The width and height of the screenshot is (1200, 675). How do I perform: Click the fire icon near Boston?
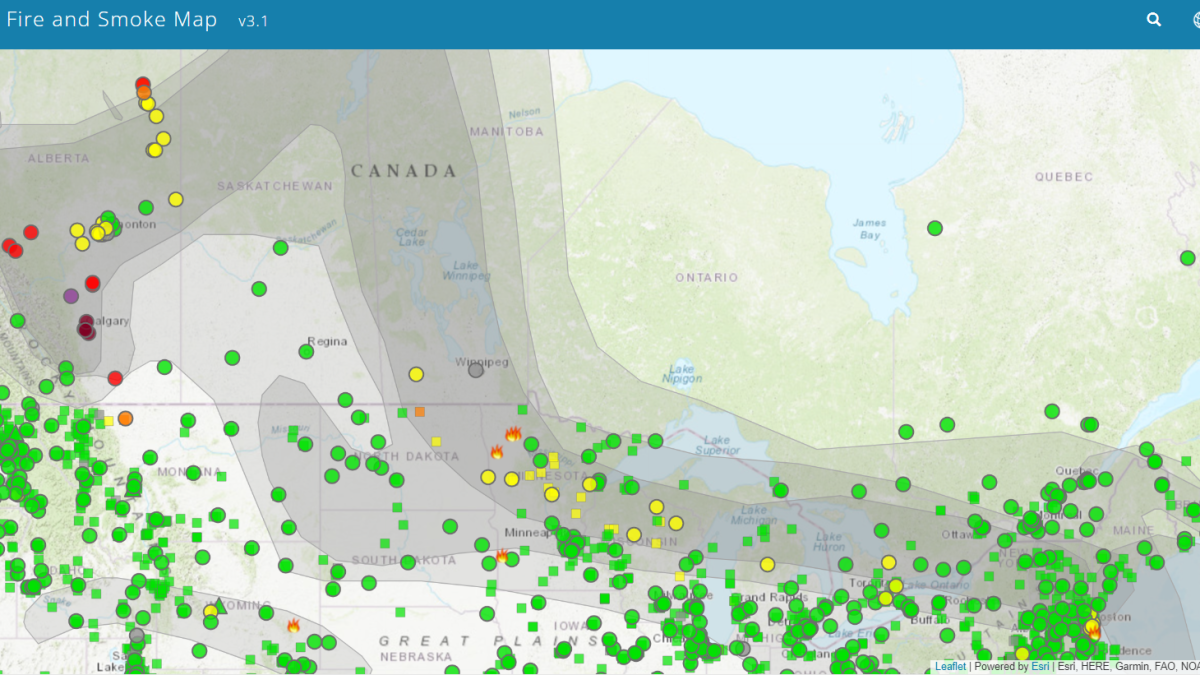click(1094, 633)
